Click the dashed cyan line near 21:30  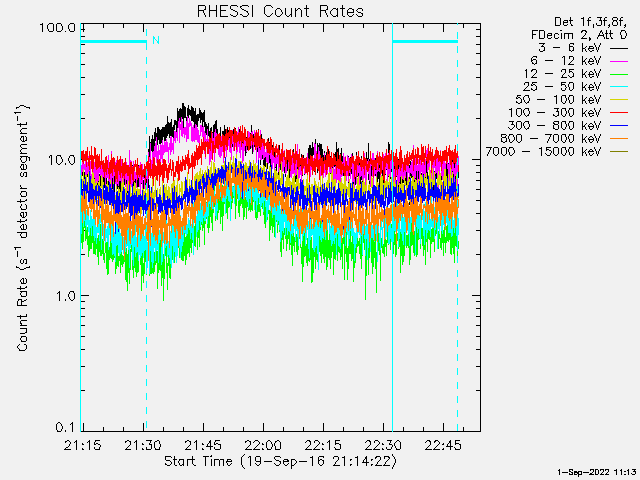[x=147, y=227]
